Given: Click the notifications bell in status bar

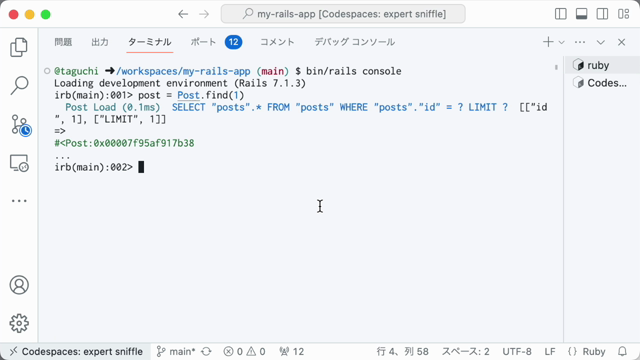Looking at the screenshot, I should (x=622, y=351).
